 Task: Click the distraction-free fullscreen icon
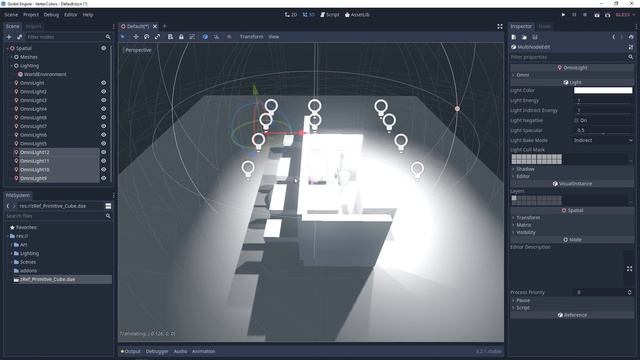[500, 26]
